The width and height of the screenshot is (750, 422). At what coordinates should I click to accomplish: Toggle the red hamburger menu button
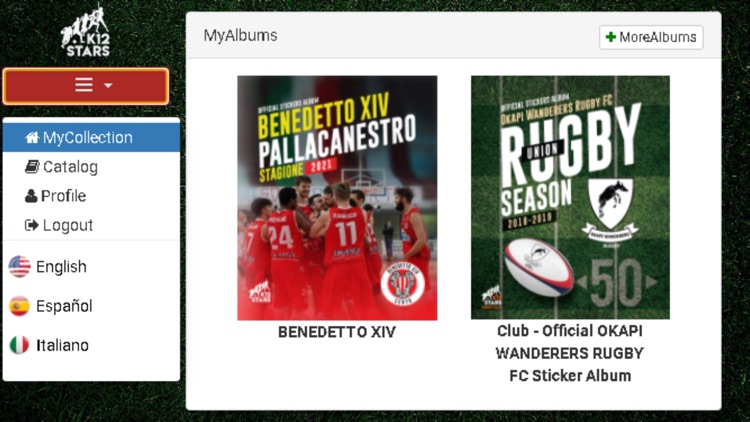86,86
